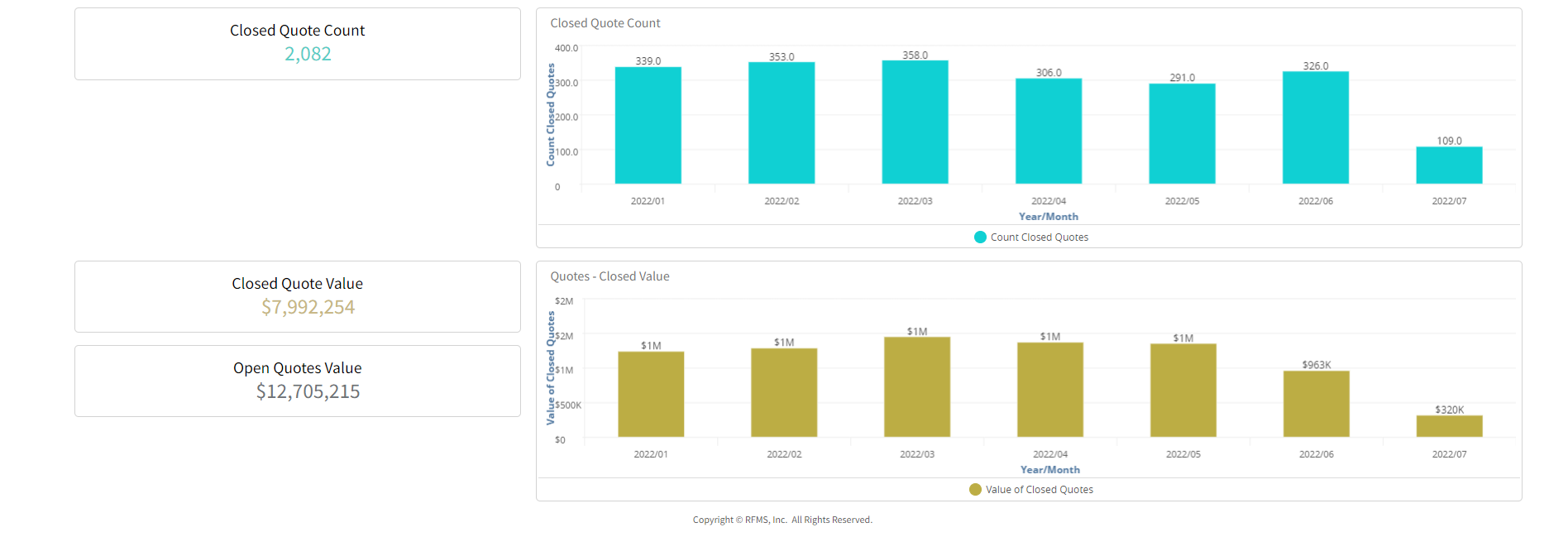This screenshot has height=537, width=1568.
Task: Select the 2022/03 closed quote count bar
Action: tap(915, 122)
